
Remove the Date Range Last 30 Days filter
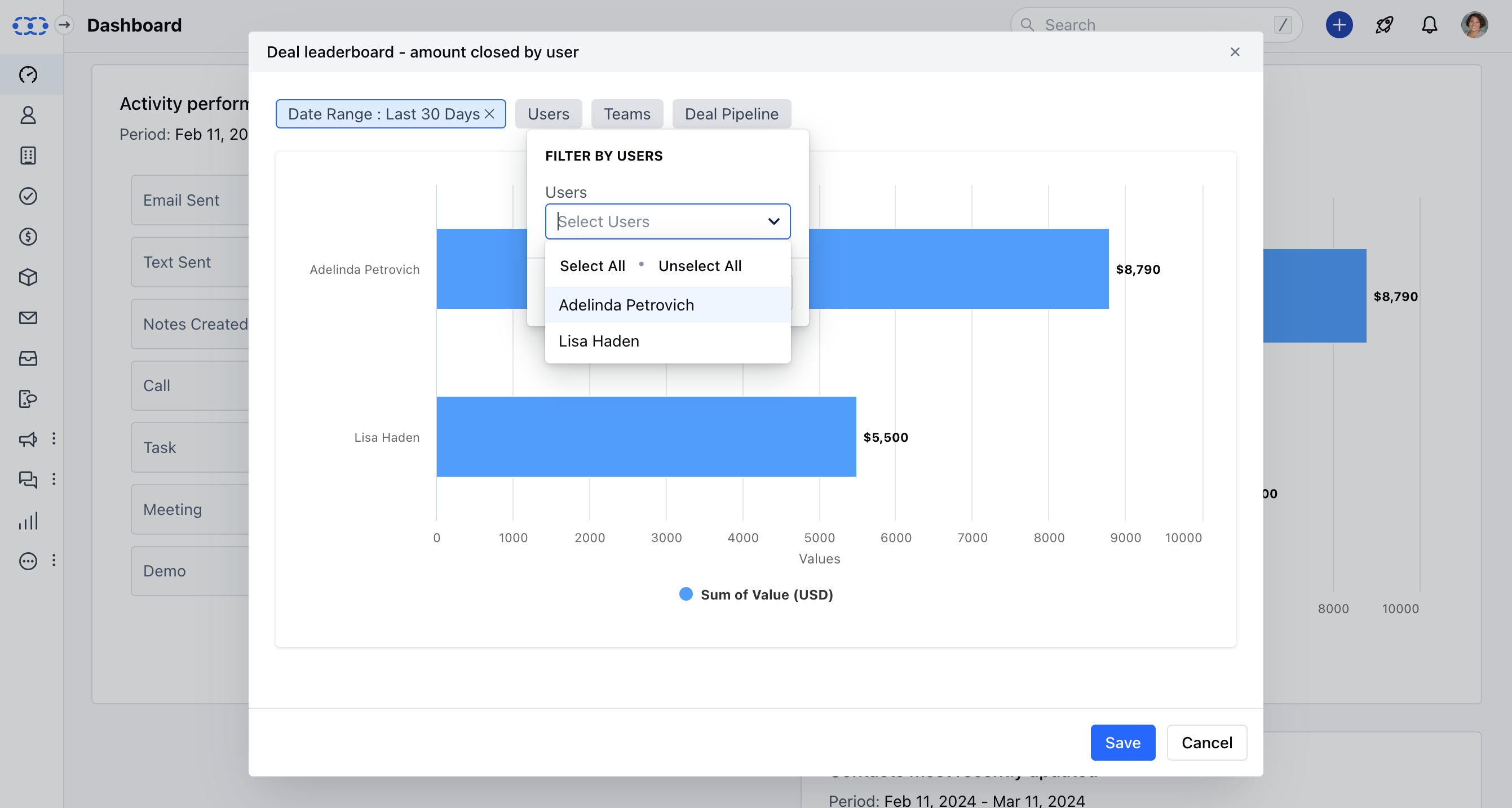[x=489, y=113]
